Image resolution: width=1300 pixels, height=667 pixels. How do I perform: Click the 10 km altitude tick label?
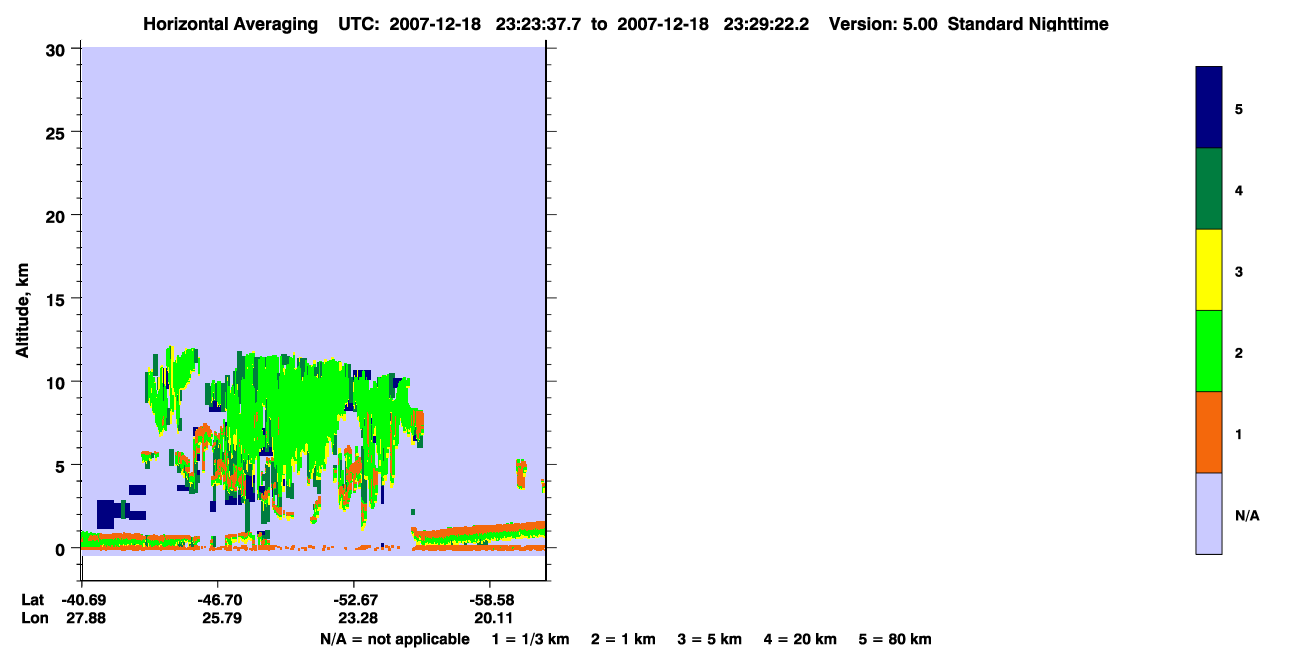58,382
